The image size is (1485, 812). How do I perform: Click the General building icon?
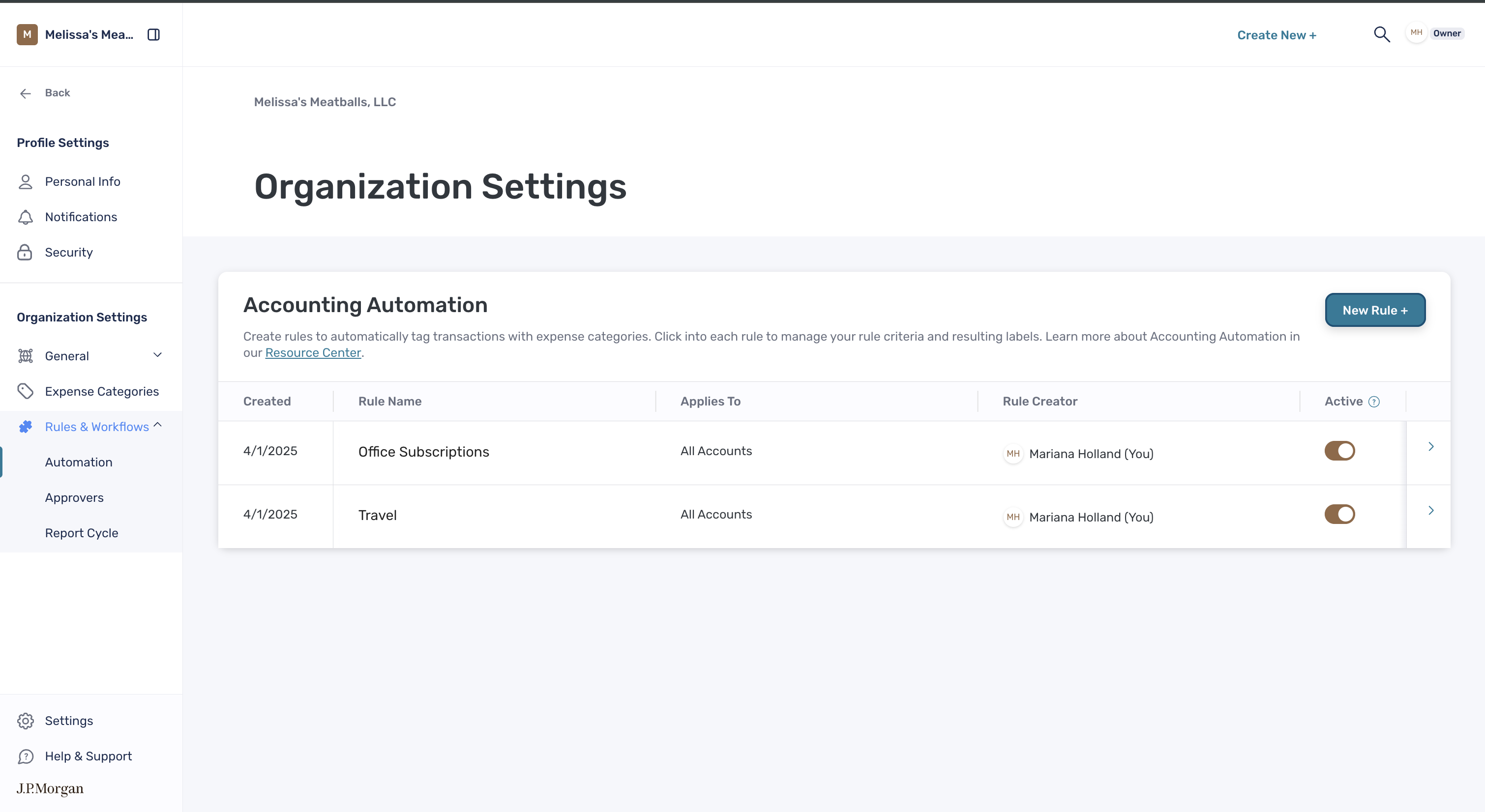[26, 356]
